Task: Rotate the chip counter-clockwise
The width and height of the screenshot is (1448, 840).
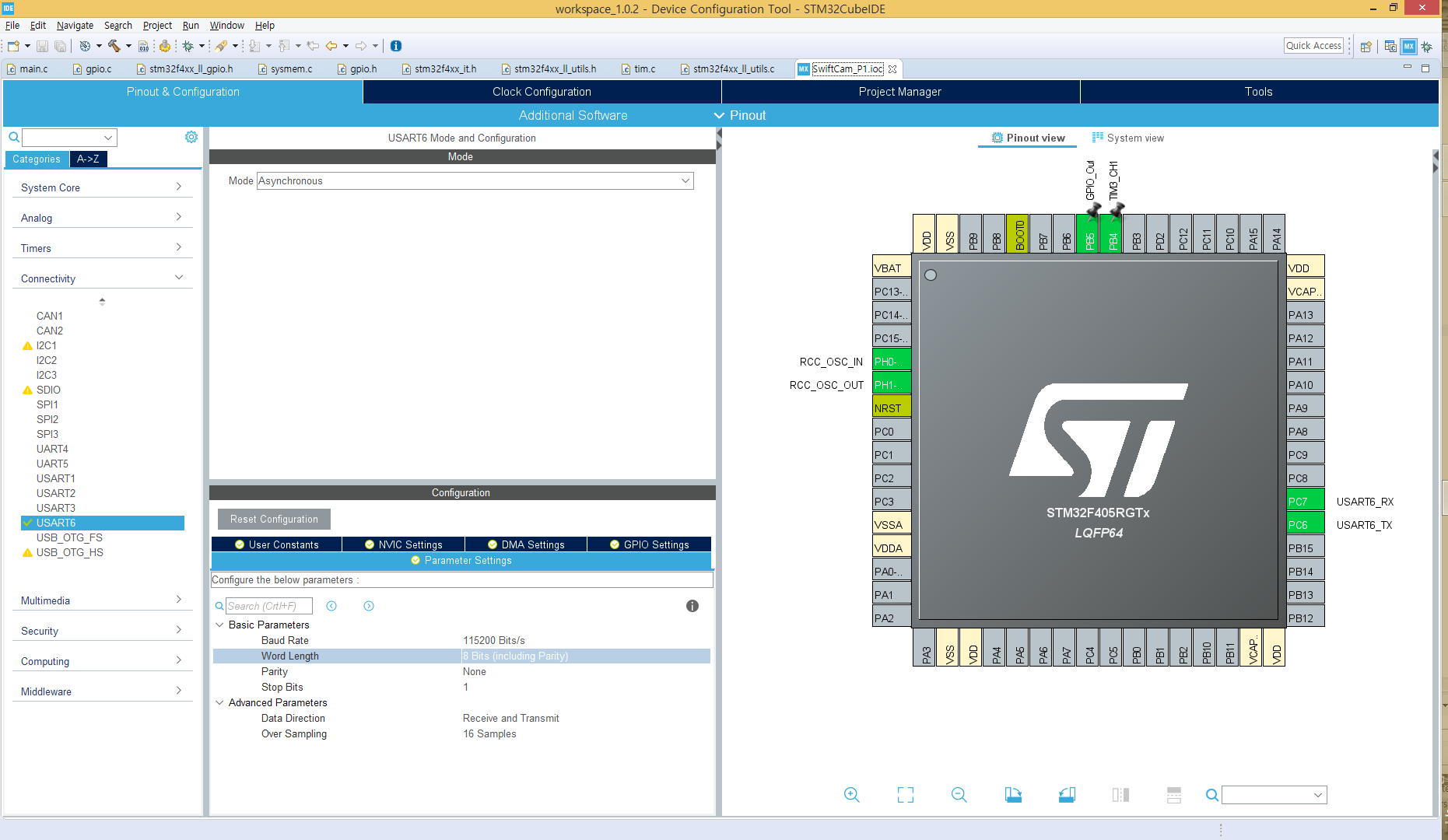Action: (1067, 795)
